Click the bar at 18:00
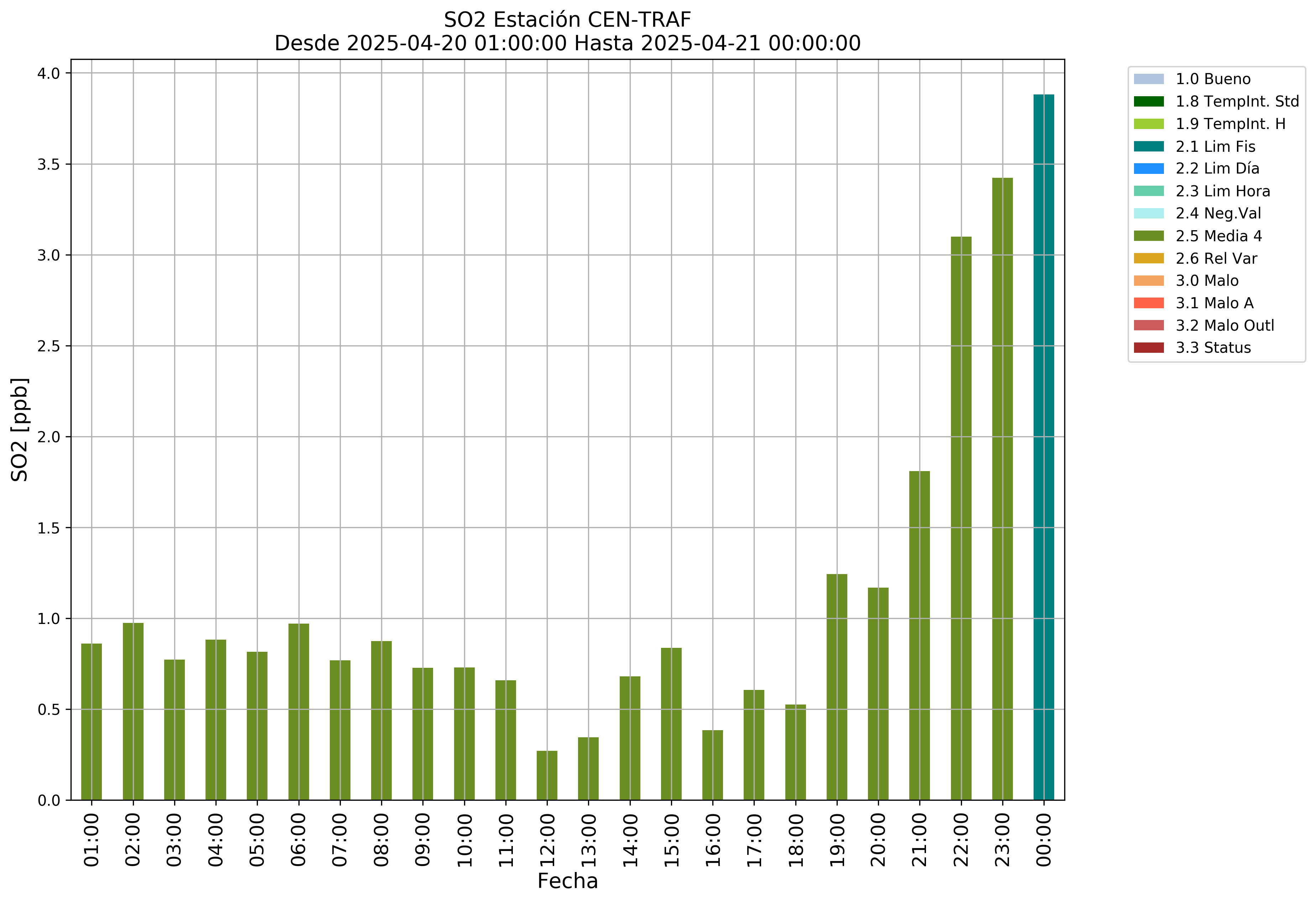 tap(796, 752)
